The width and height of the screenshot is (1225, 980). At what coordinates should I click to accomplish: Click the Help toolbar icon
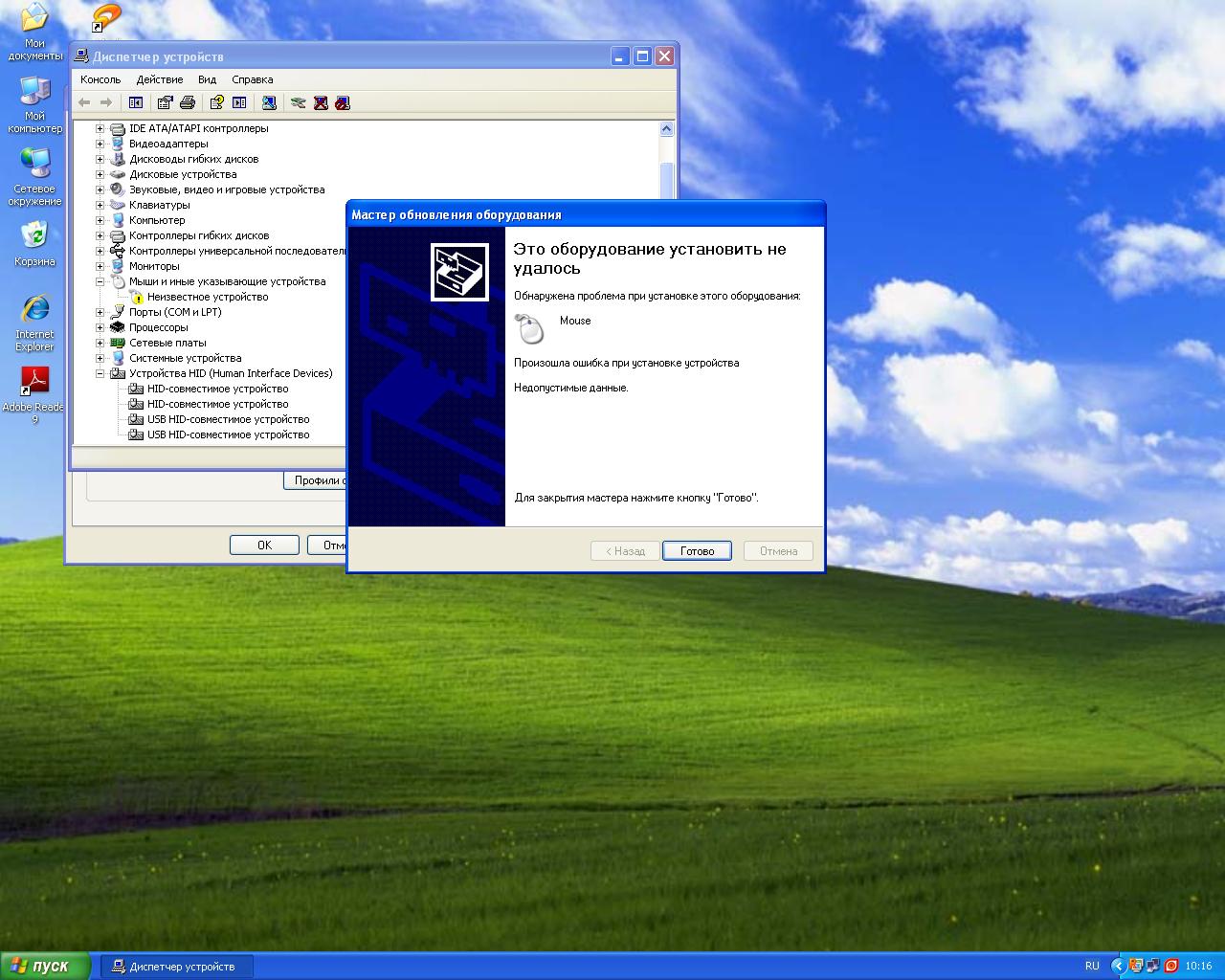[x=217, y=102]
